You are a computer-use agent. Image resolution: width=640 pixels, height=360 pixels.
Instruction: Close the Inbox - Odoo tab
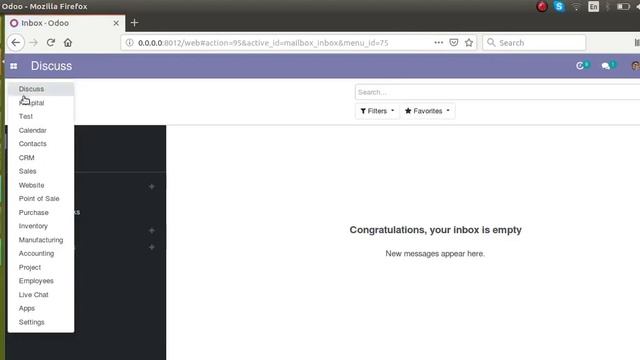tap(116, 23)
